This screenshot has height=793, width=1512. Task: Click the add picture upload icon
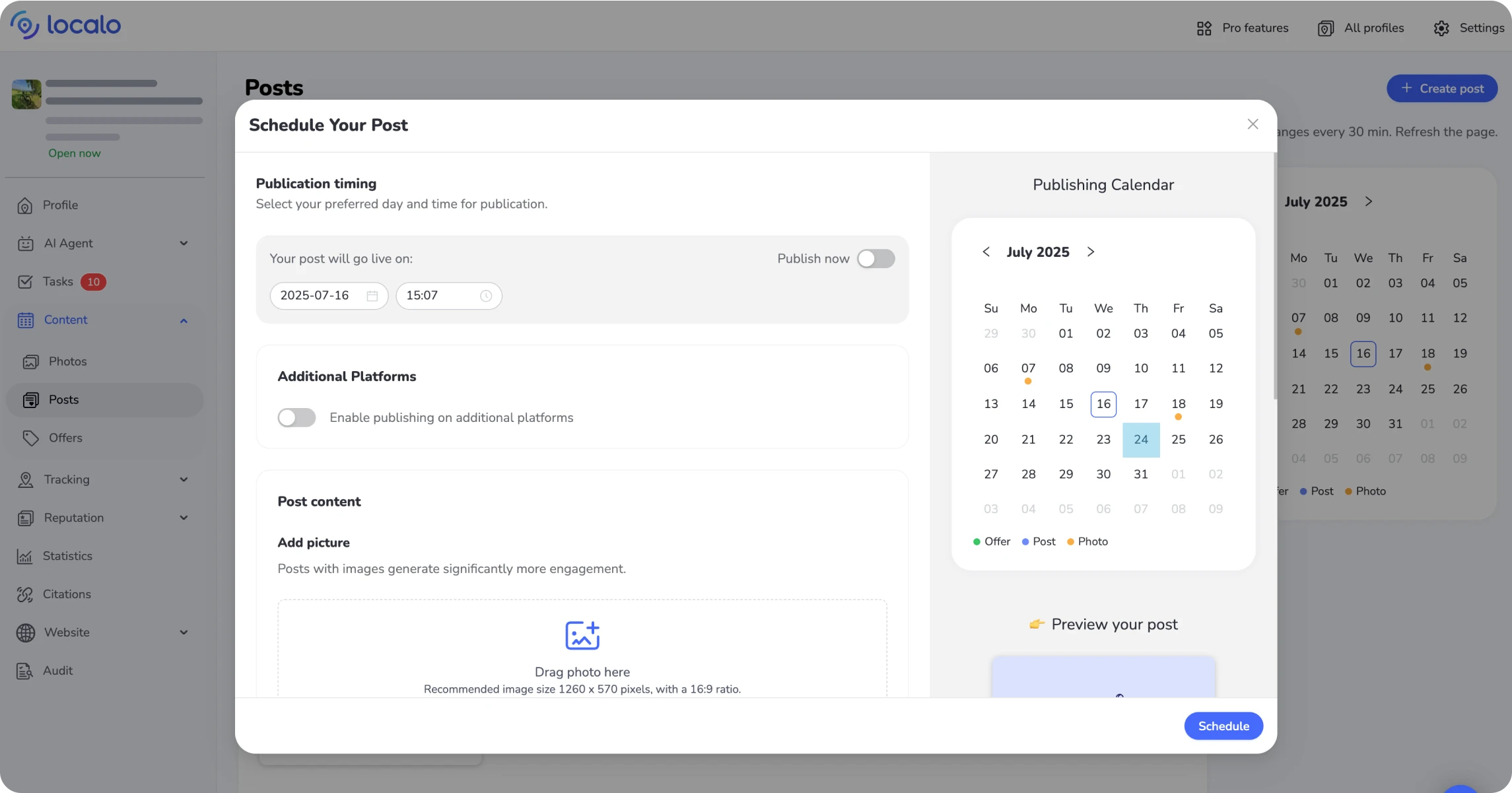[x=582, y=636]
